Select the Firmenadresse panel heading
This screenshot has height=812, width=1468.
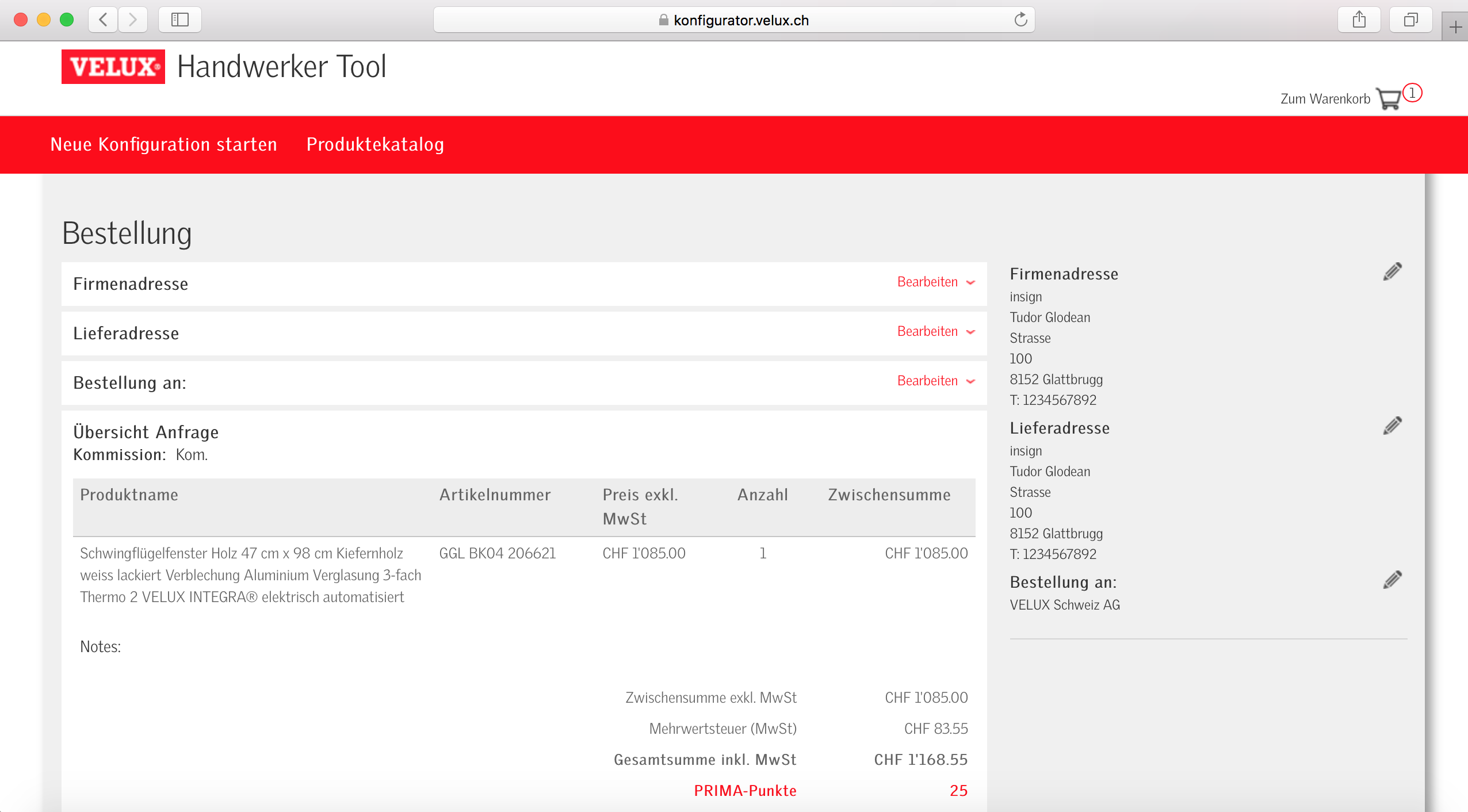point(131,284)
